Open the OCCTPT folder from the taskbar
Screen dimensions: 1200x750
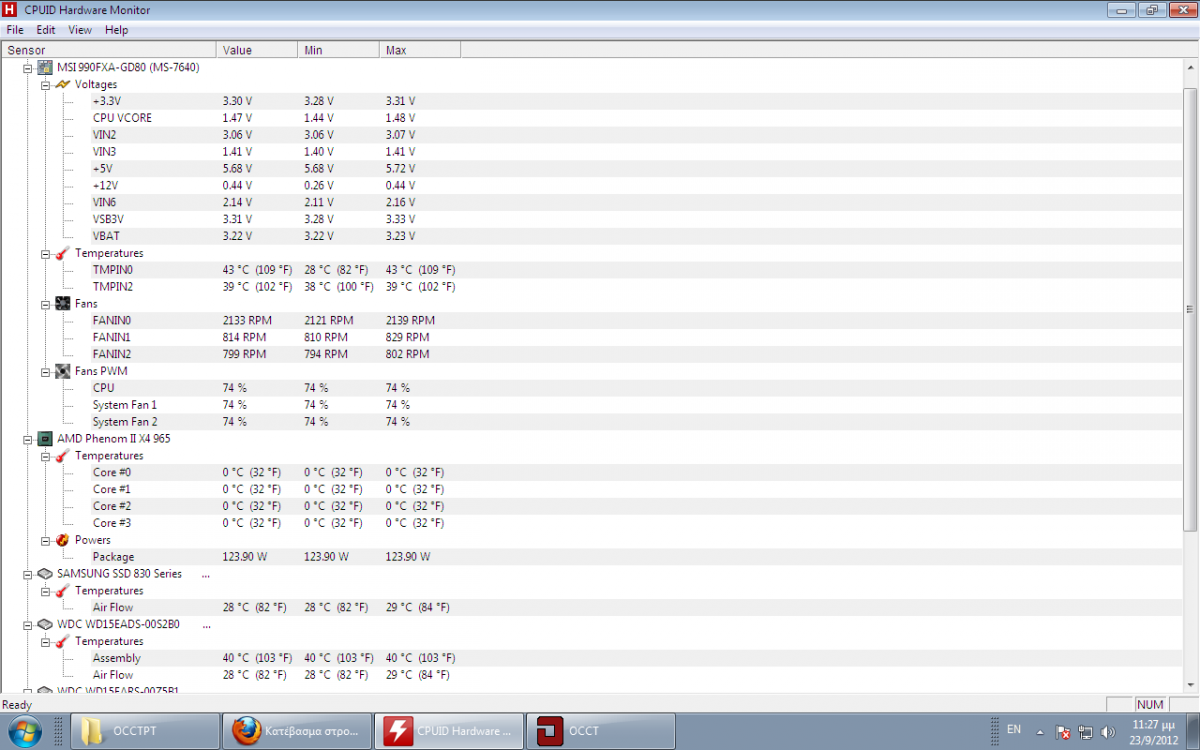pyautogui.click(x=144, y=731)
